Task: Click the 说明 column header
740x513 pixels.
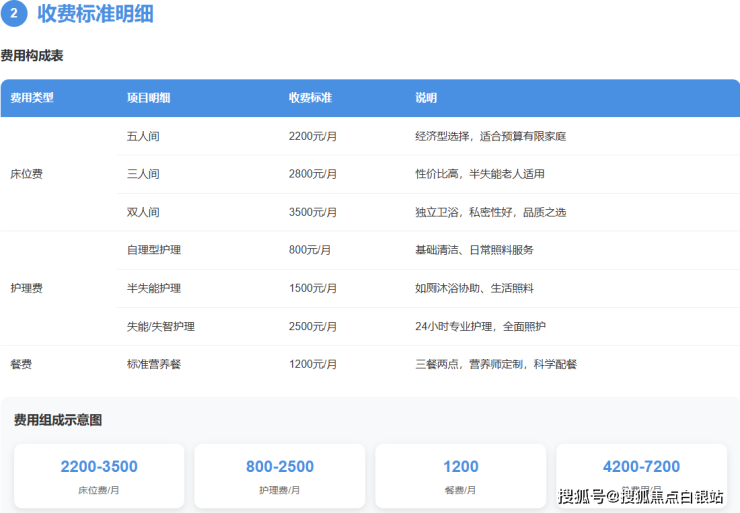Action: tap(426, 98)
